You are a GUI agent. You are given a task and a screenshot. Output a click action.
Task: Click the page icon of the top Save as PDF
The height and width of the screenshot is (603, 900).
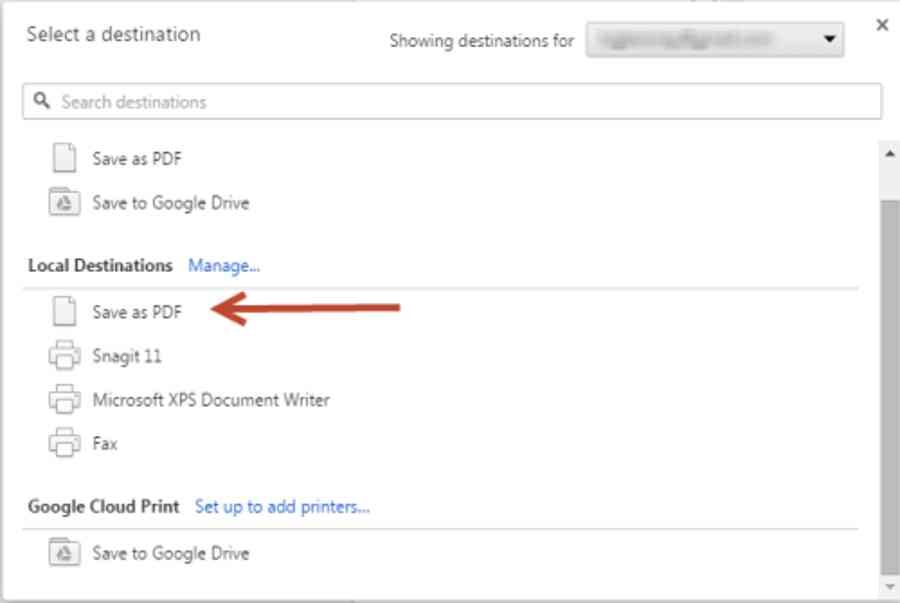[x=64, y=158]
